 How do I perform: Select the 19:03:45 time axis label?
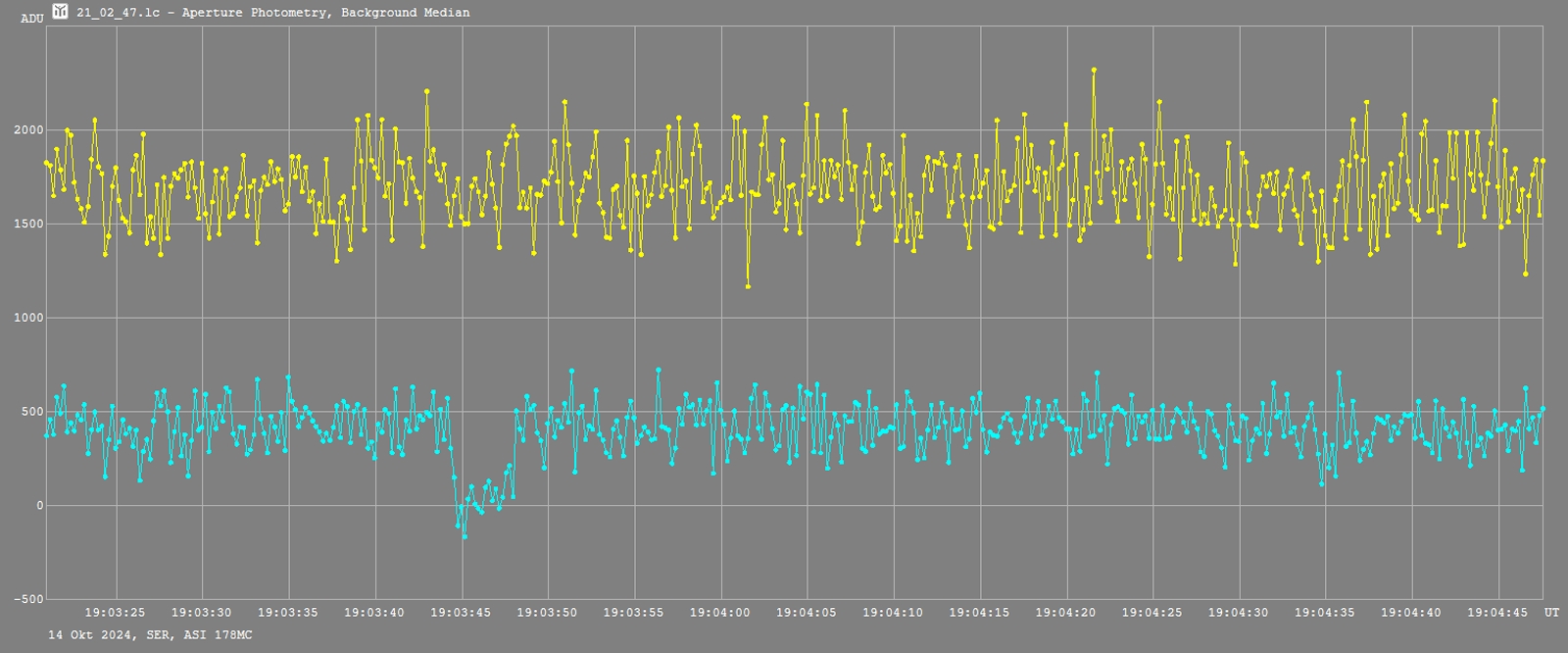(462, 613)
